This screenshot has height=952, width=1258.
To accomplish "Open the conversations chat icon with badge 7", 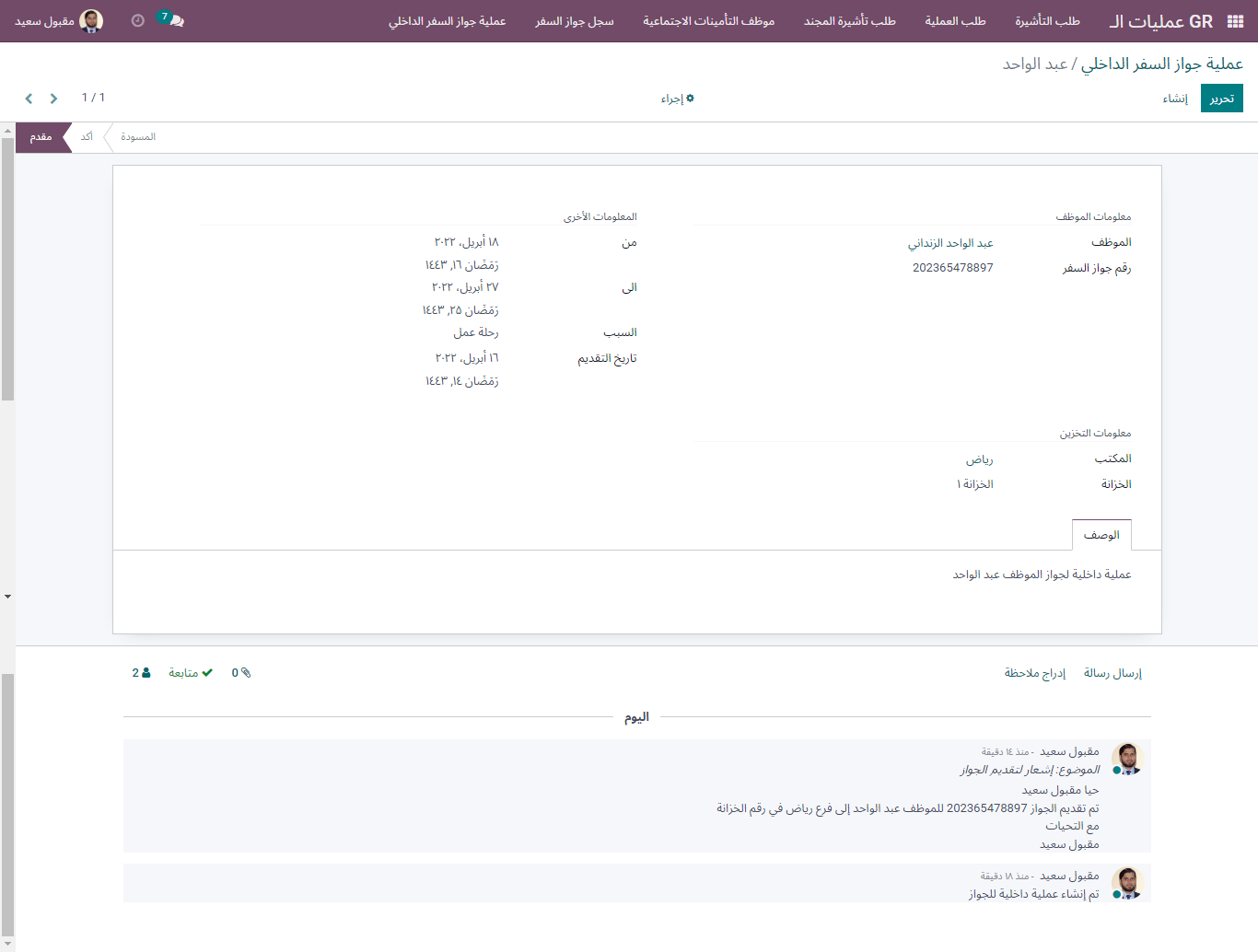I will 171,19.
